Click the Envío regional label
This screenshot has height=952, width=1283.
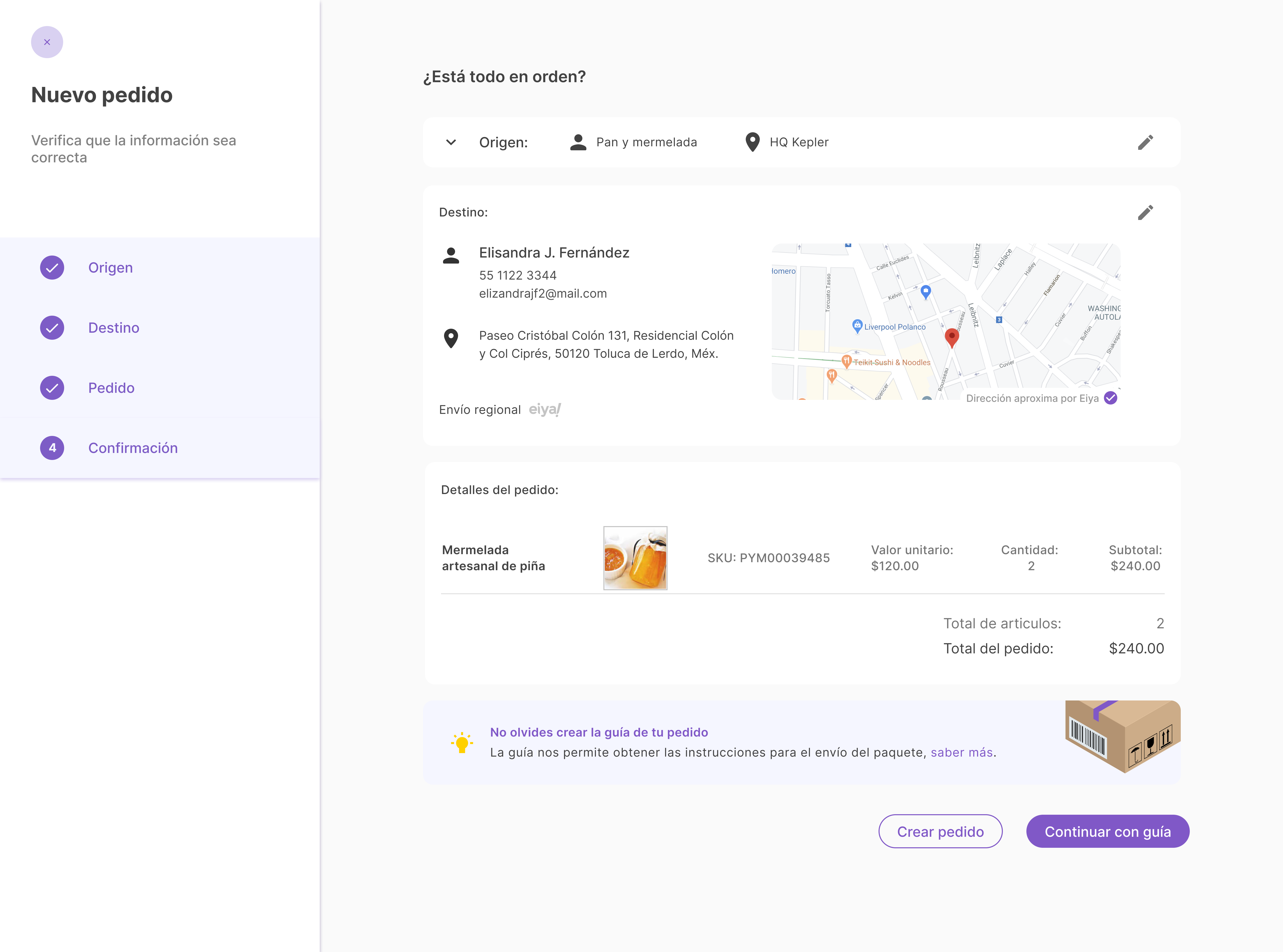480,410
